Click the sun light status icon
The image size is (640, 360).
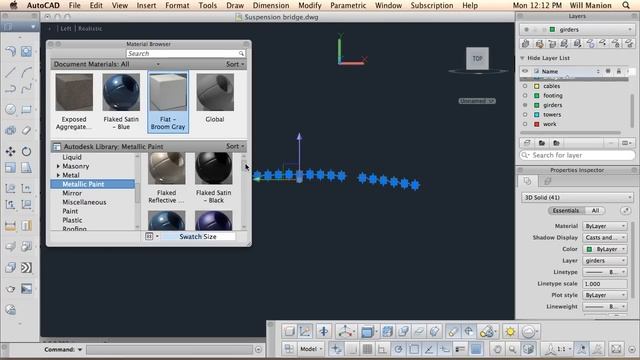pos(510,331)
